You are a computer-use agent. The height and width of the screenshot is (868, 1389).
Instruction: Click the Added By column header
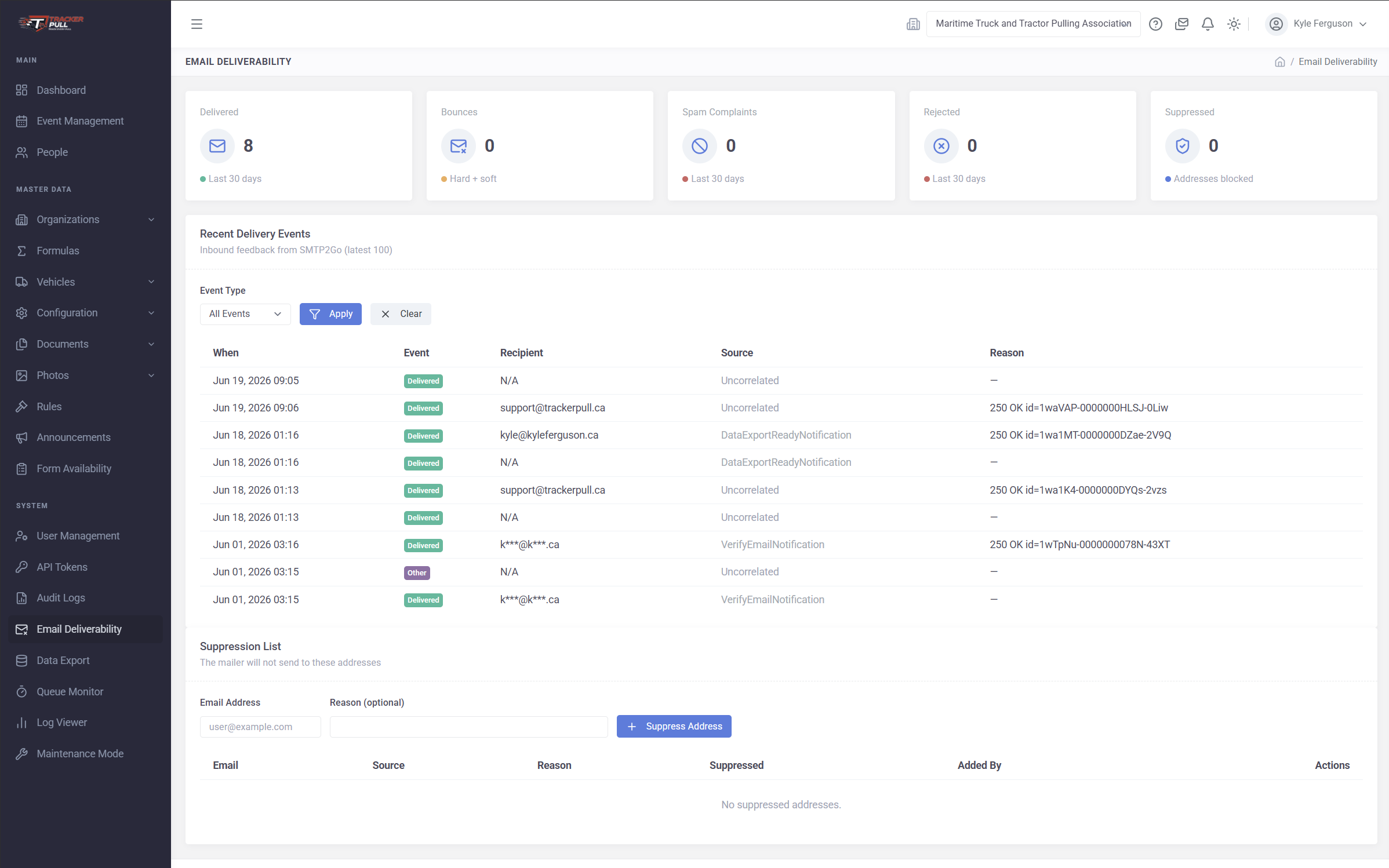(979, 765)
